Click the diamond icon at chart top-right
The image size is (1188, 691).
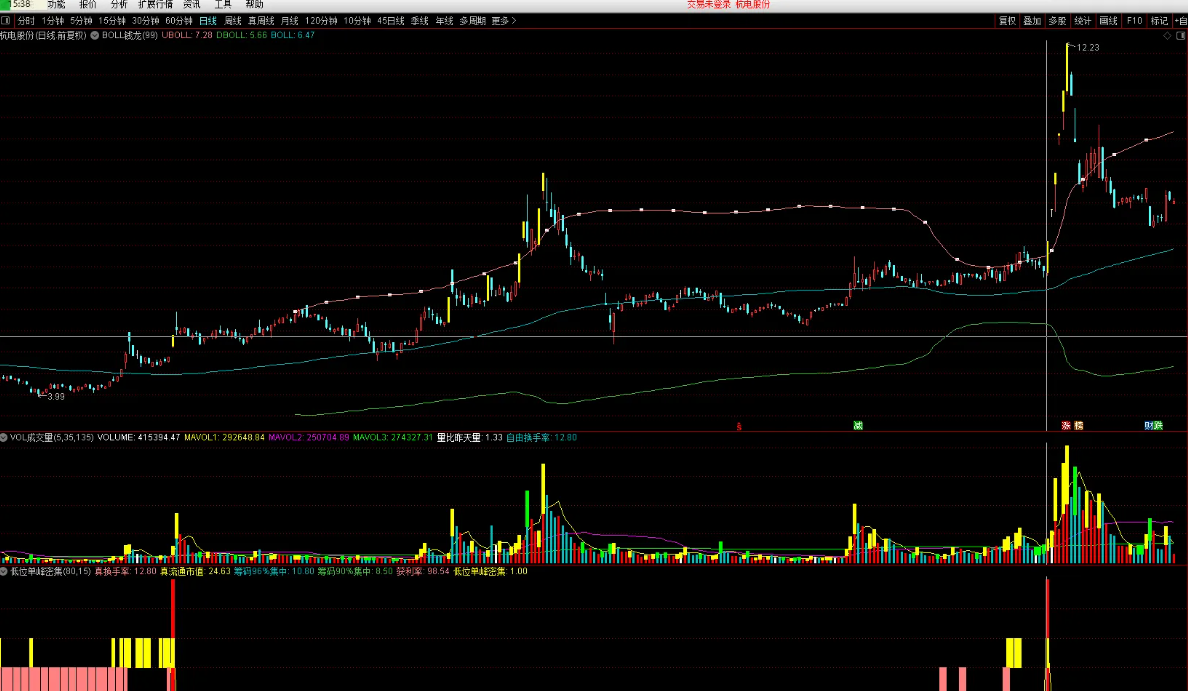(x=1166, y=36)
